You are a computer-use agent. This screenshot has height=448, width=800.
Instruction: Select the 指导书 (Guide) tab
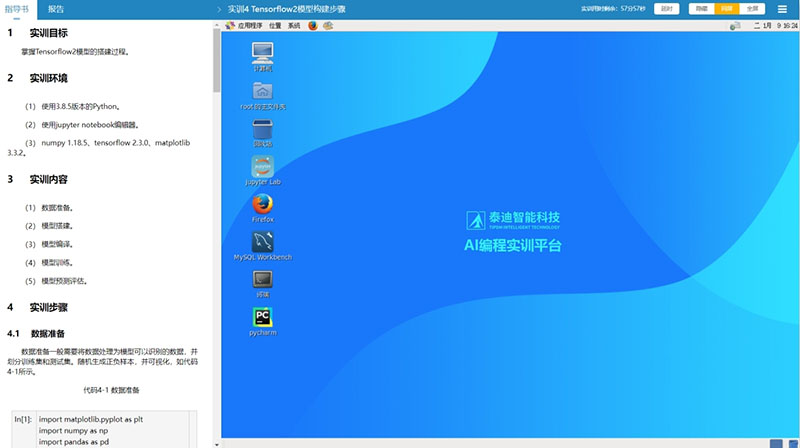(17, 8)
